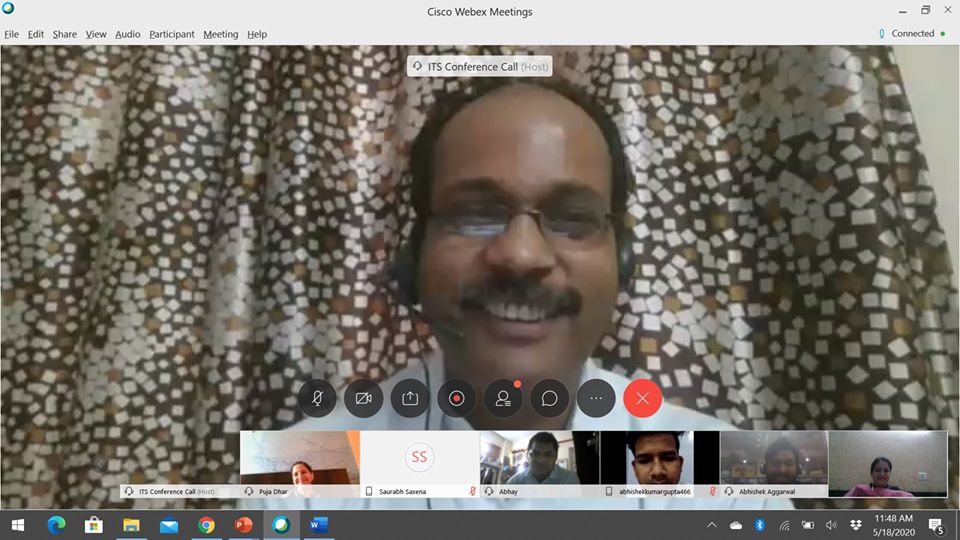Viewport: 960px width, 540px height.
Task: Open the Participant menu
Action: coord(171,34)
